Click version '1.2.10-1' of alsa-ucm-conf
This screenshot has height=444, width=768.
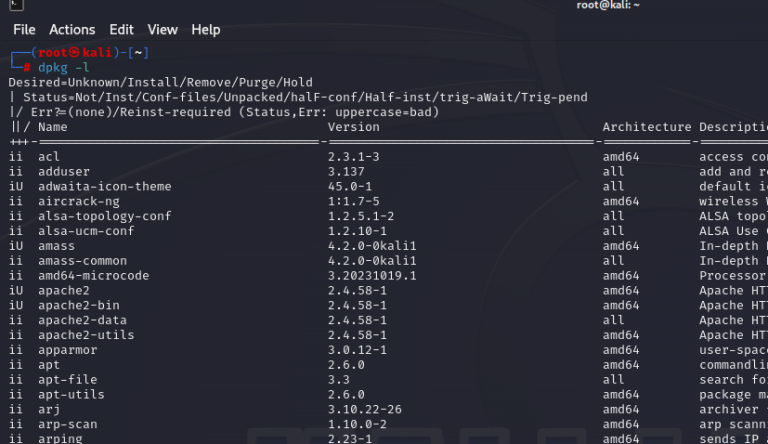click(357, 231)
